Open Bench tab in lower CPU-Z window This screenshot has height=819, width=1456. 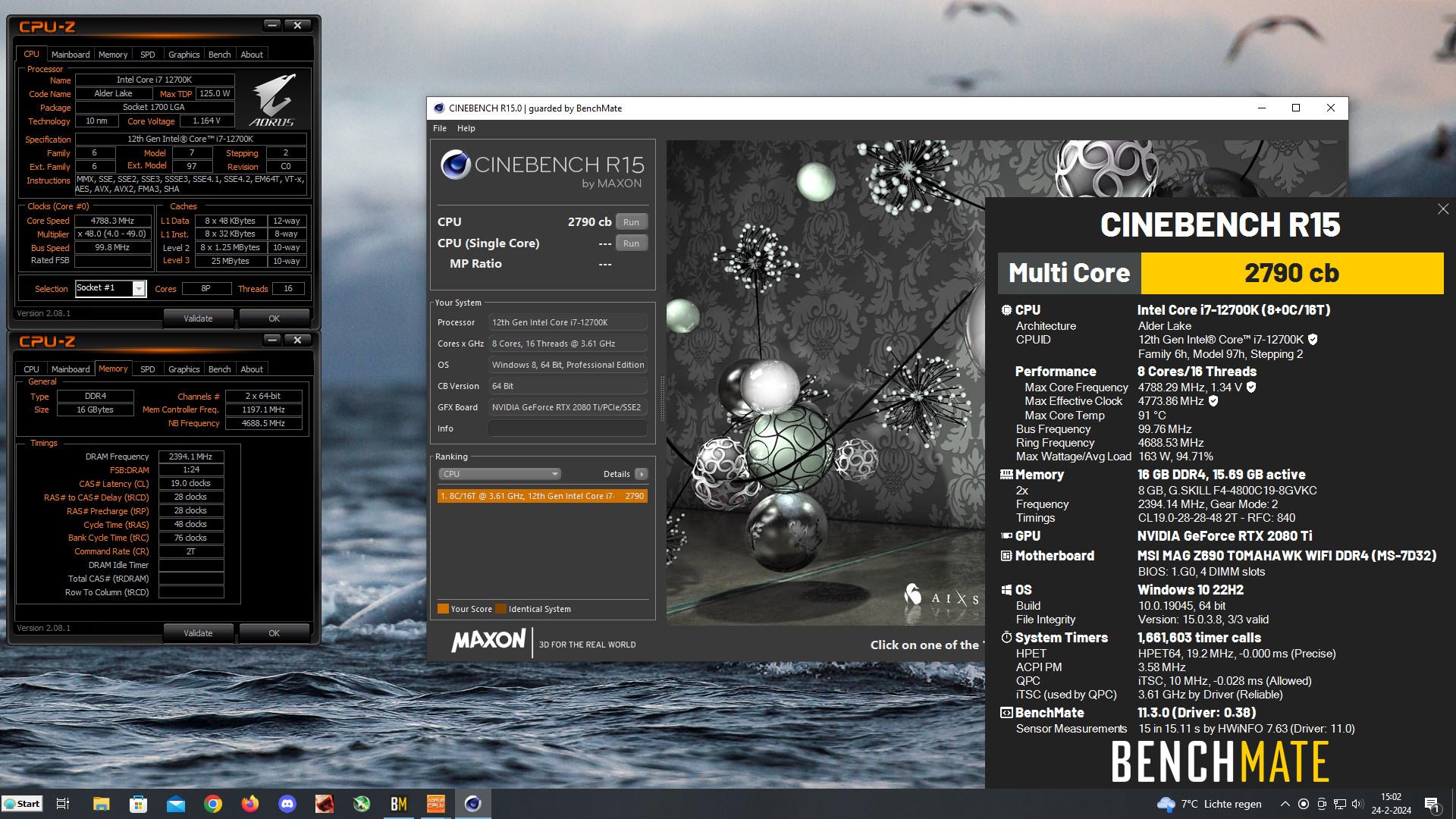tap(219, 369)
